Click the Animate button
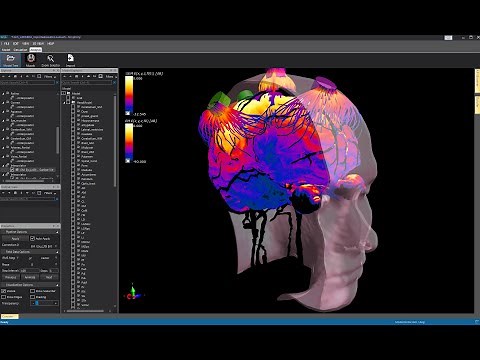Screen dimensions: 480x360 (x=30, y=277)
